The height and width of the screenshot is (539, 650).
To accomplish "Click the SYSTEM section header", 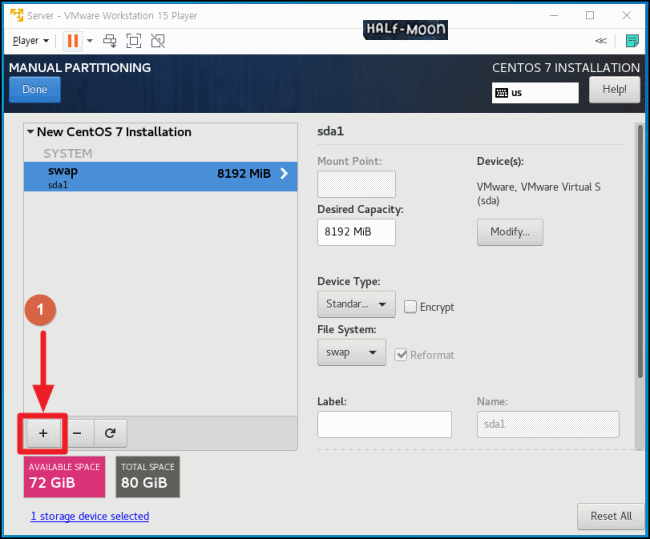I will (68, 153).
